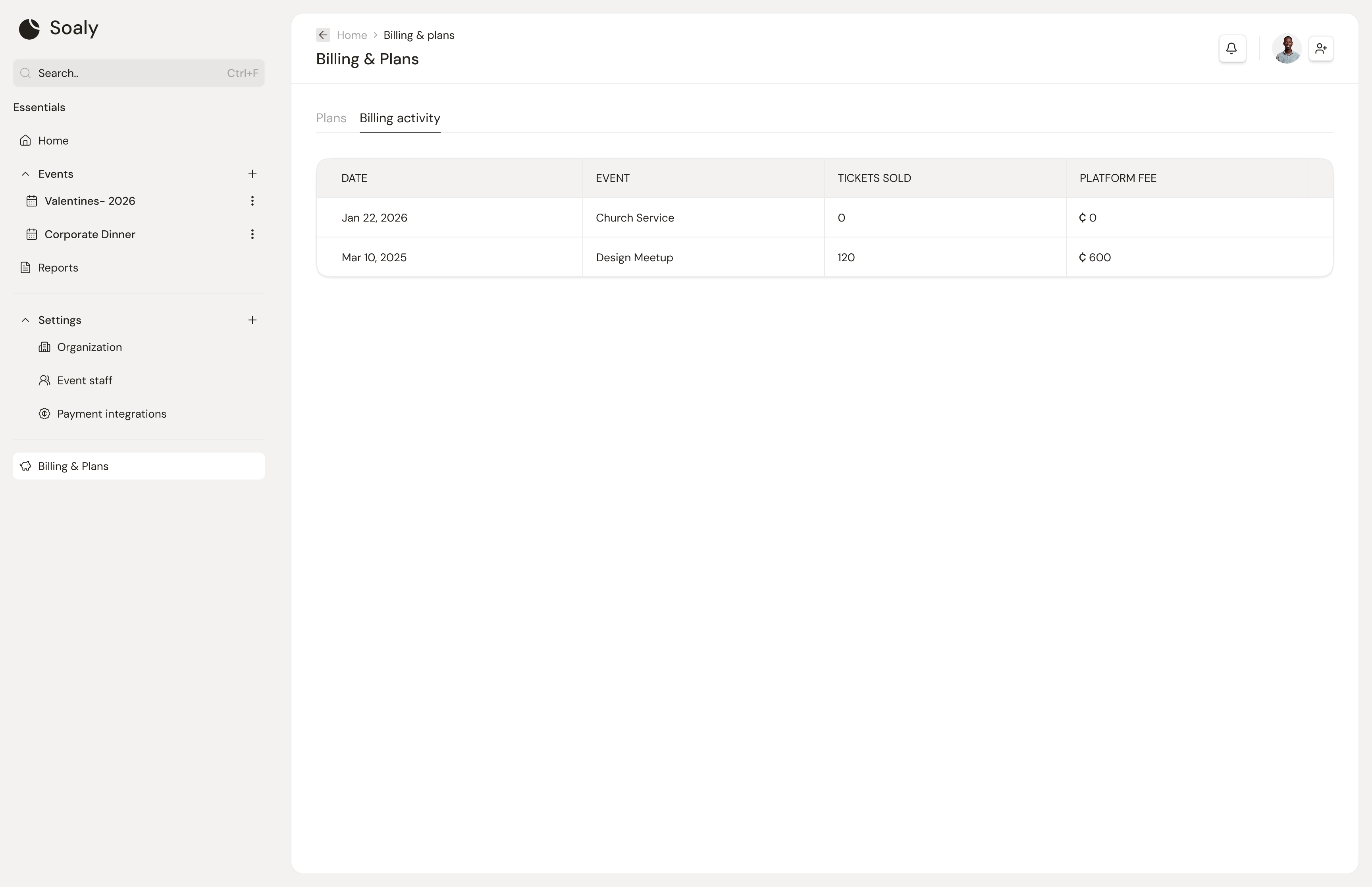Open Payment integrations settings
This screenshot has width=1372, height=887.
(112, 414)
